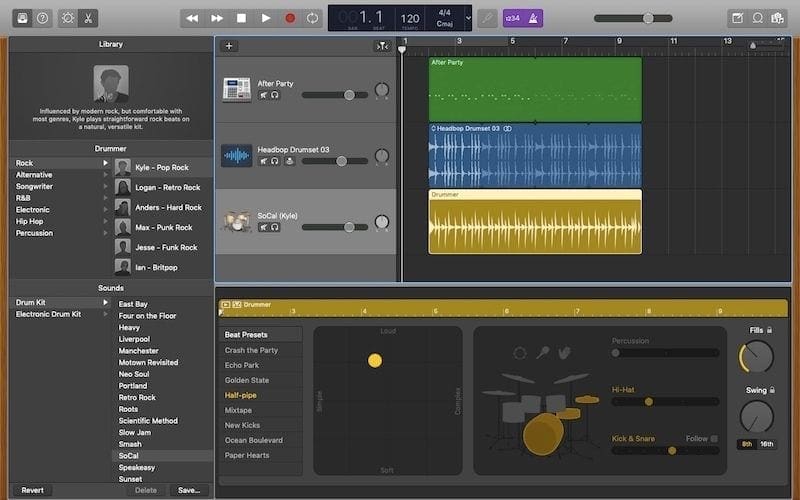Adjust the master volume slider
The height and width of the screenshot is (500, 800).
pos(633,18)
